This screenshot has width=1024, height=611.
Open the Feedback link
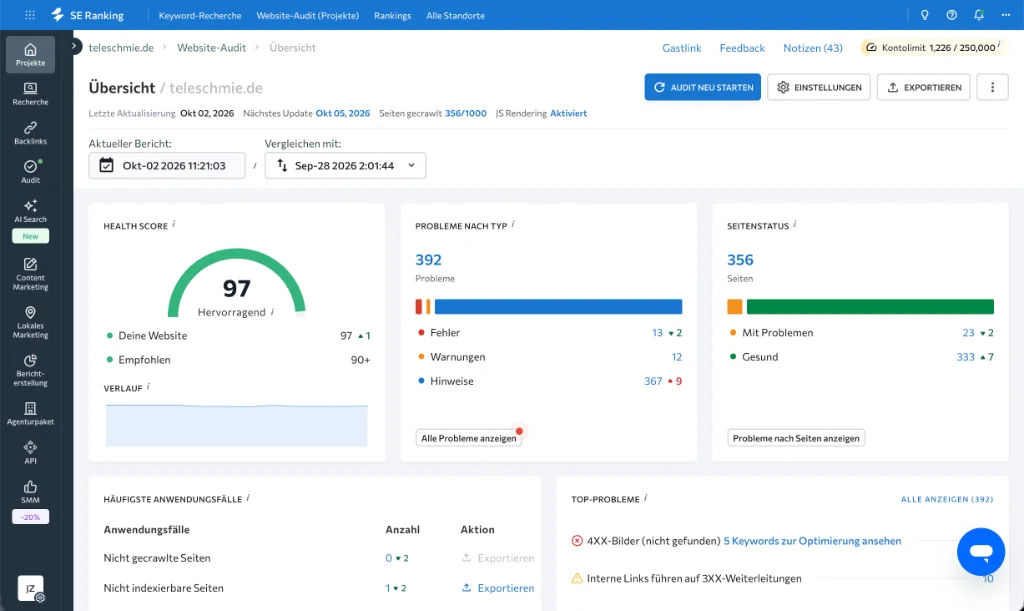click(x=742, y=48)
